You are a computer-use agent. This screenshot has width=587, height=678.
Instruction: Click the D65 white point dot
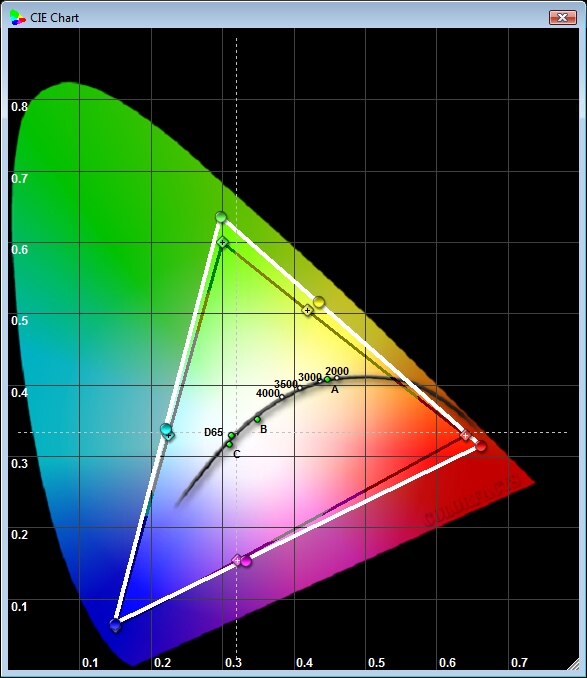pos(232,435)
